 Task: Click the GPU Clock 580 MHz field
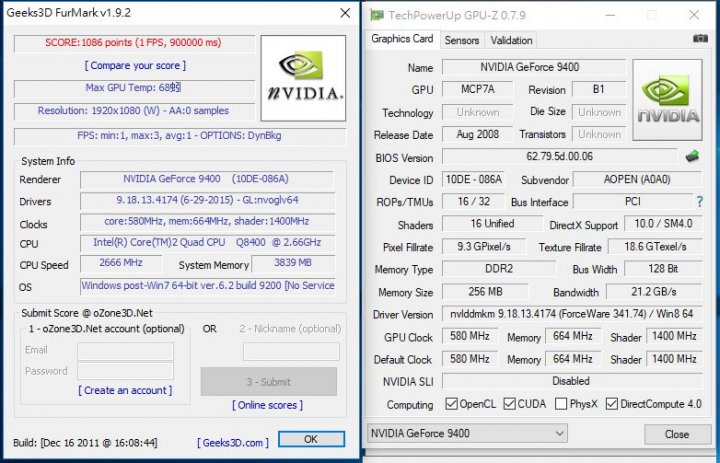(470, 336)
